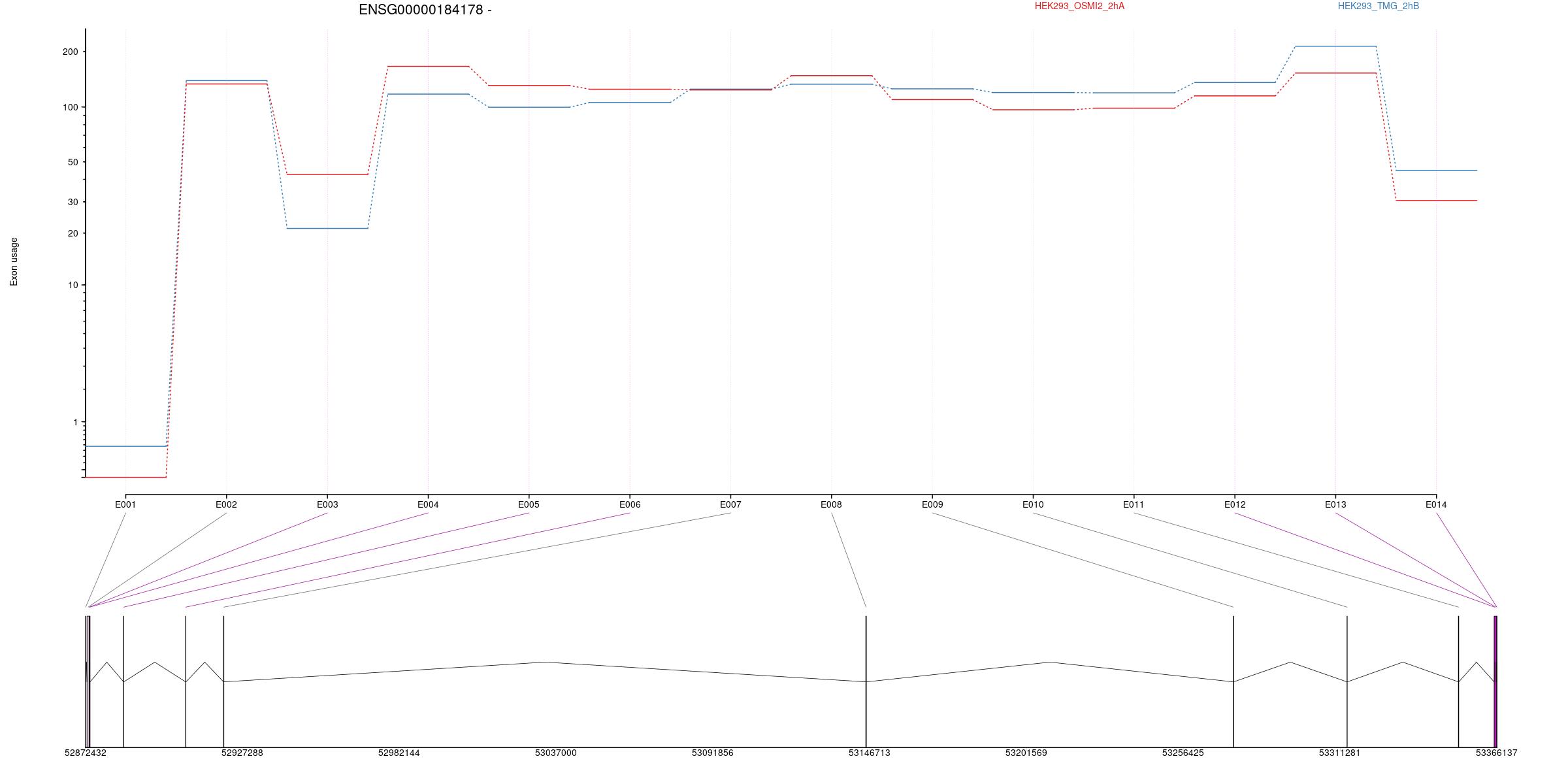
Task: Click exon label E012
Action: pyautogui.click(x=1235, y=504)
